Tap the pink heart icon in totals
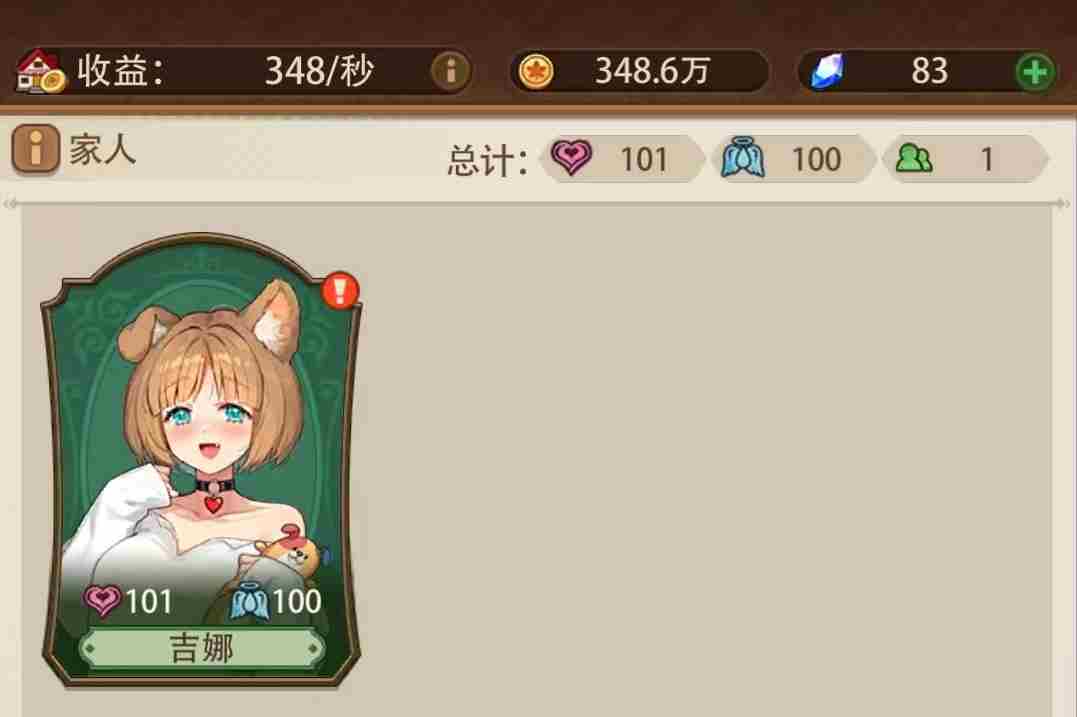This screenshot has width=1077, height=717. (x=571, y=157)
